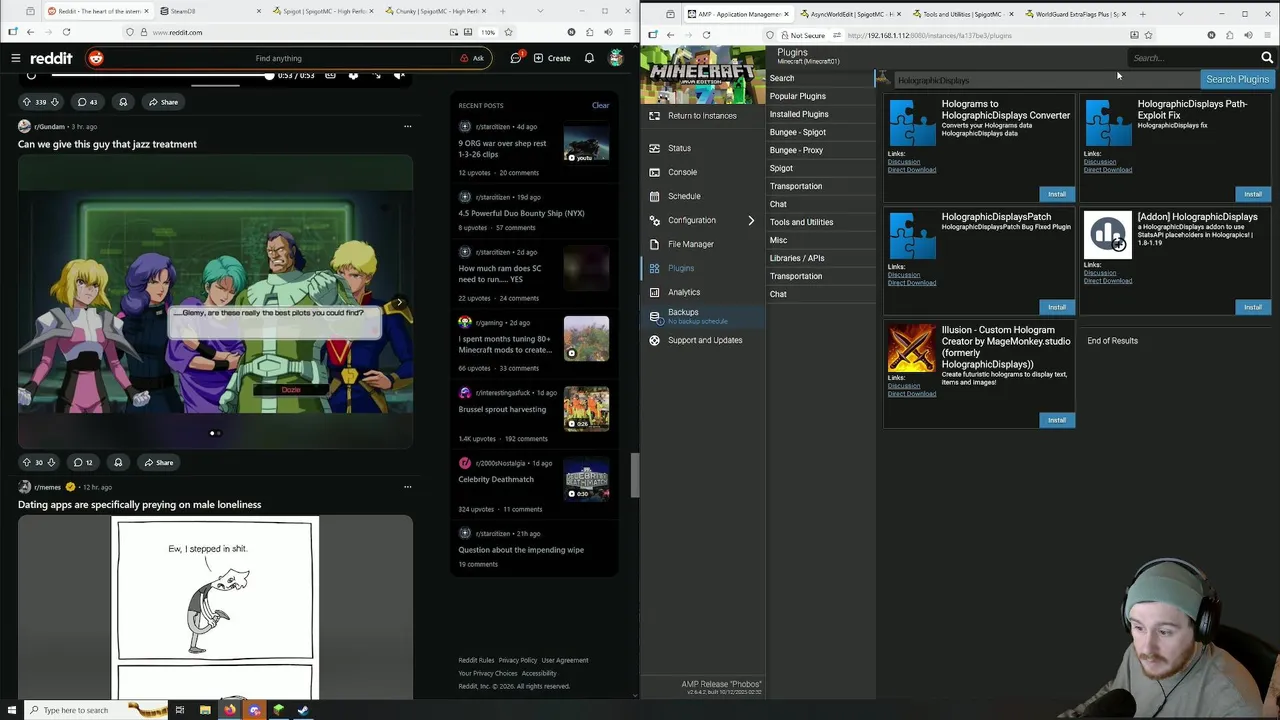This screenshot has width=1280, height=720.
Task: Install Holograms to HolographicDisplays Converter
Action: point(1057,194)
